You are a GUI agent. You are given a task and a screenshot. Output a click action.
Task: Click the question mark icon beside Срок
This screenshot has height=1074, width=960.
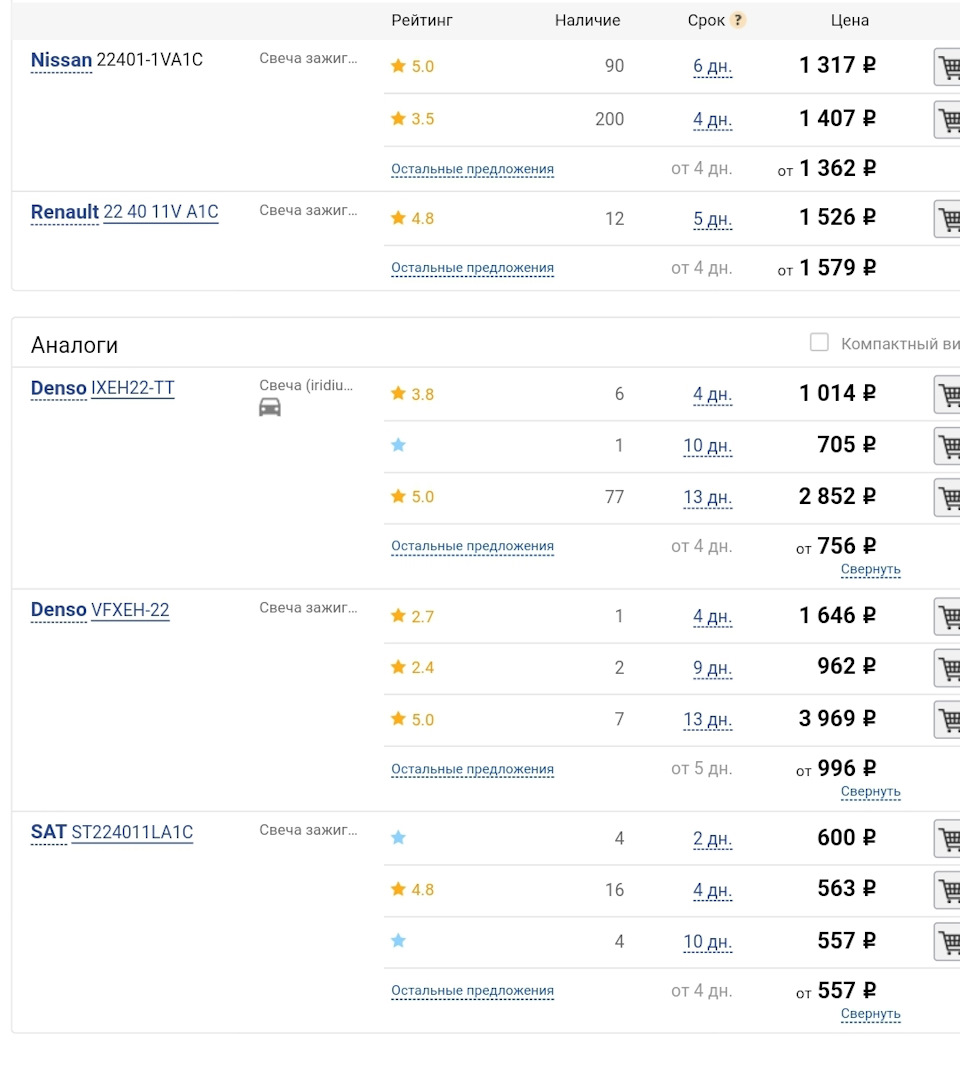(x=738, y=20)
